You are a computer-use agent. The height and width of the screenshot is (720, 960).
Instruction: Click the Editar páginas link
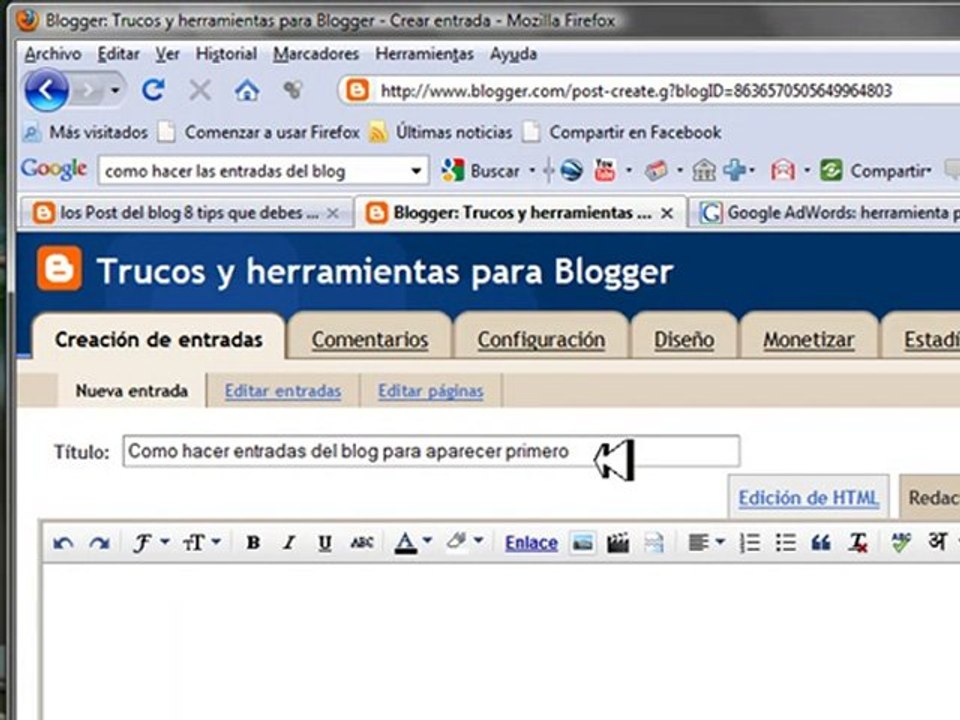(430, 391)
